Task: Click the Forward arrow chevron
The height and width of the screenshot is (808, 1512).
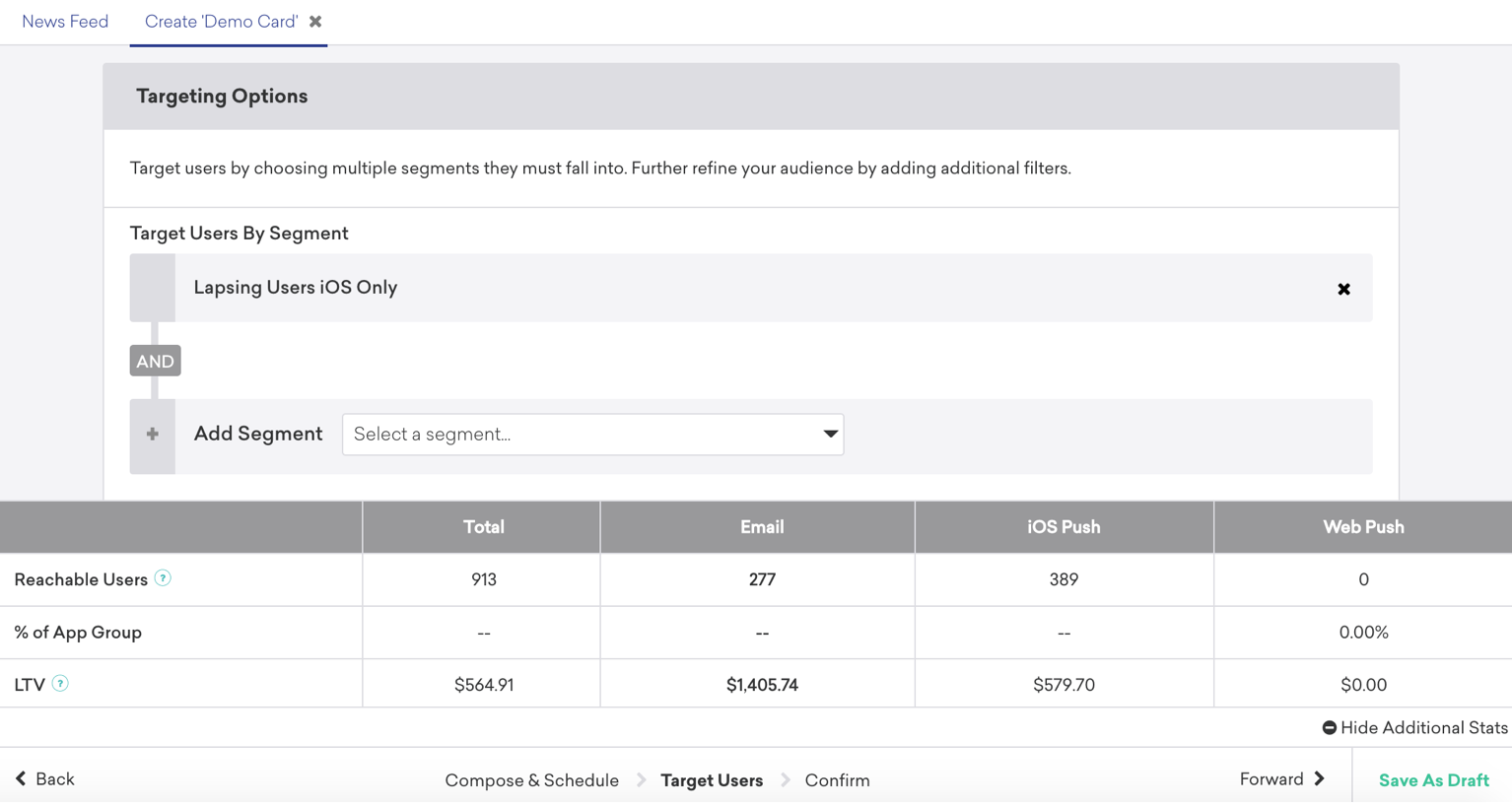Action: [x=1319, y=779]
